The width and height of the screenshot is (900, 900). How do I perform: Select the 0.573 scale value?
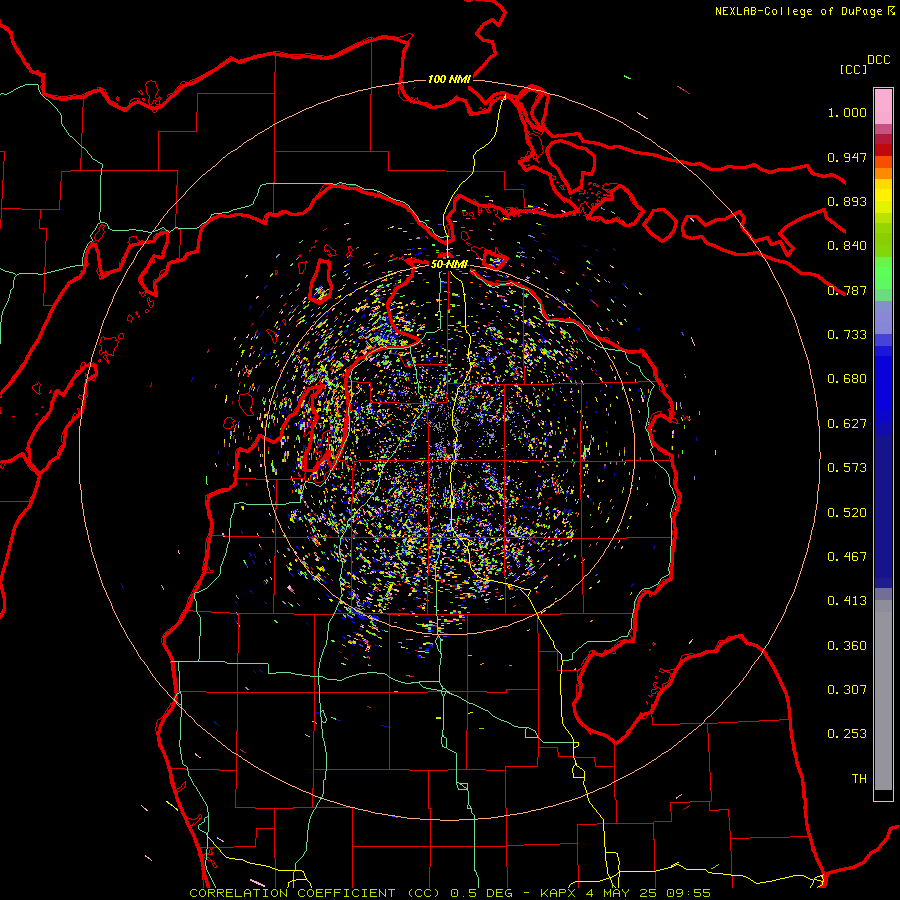pos(847,468)
